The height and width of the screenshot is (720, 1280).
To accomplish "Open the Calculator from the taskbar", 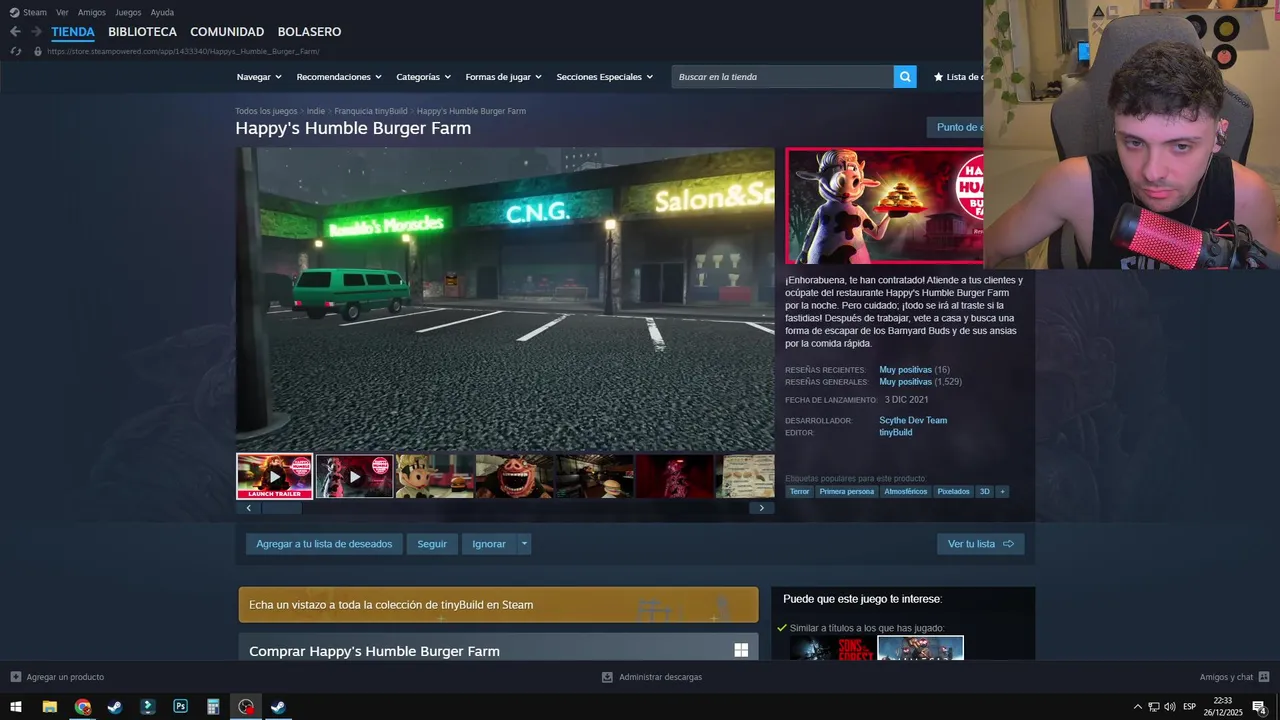I will pyautogui.click(x=213, y=707).
